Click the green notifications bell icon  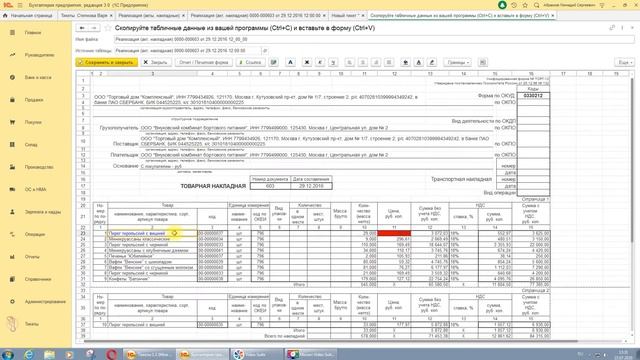(502, 5)
